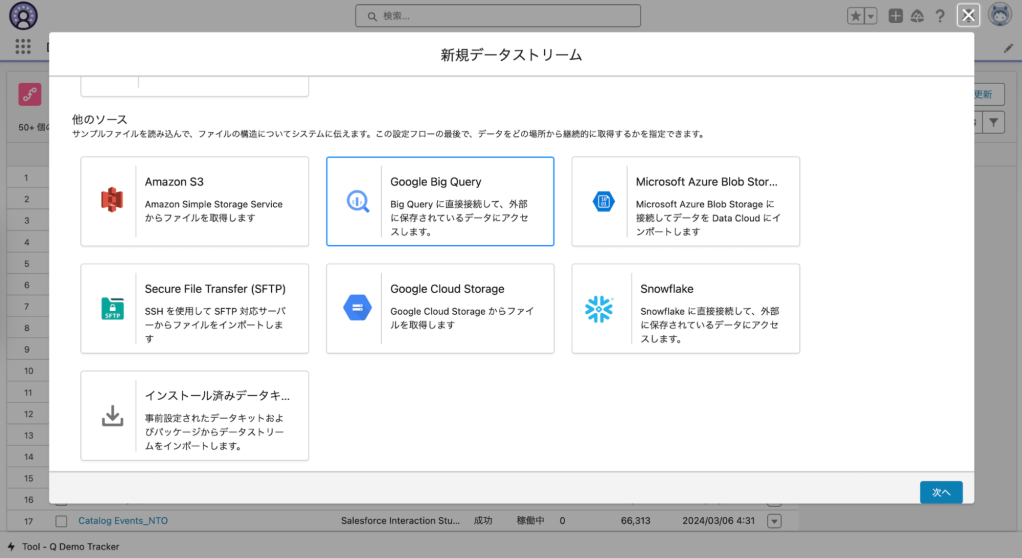The image size is (1022, 559).
Task: Click the 次へ button
Action: (941, 493)
